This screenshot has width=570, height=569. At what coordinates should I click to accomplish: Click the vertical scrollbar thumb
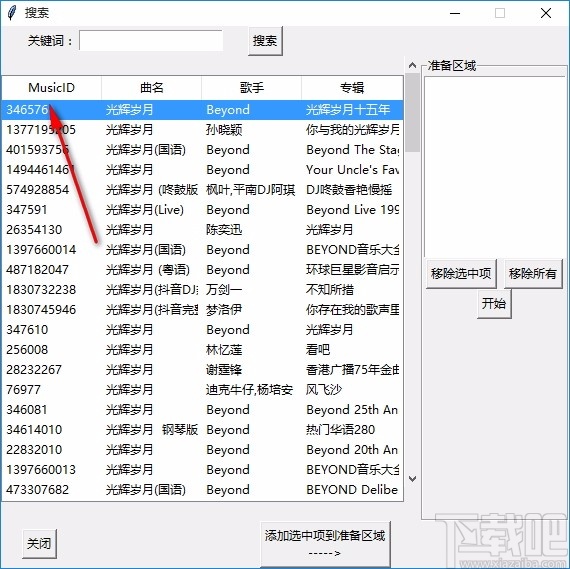click(x=412, y=112)
